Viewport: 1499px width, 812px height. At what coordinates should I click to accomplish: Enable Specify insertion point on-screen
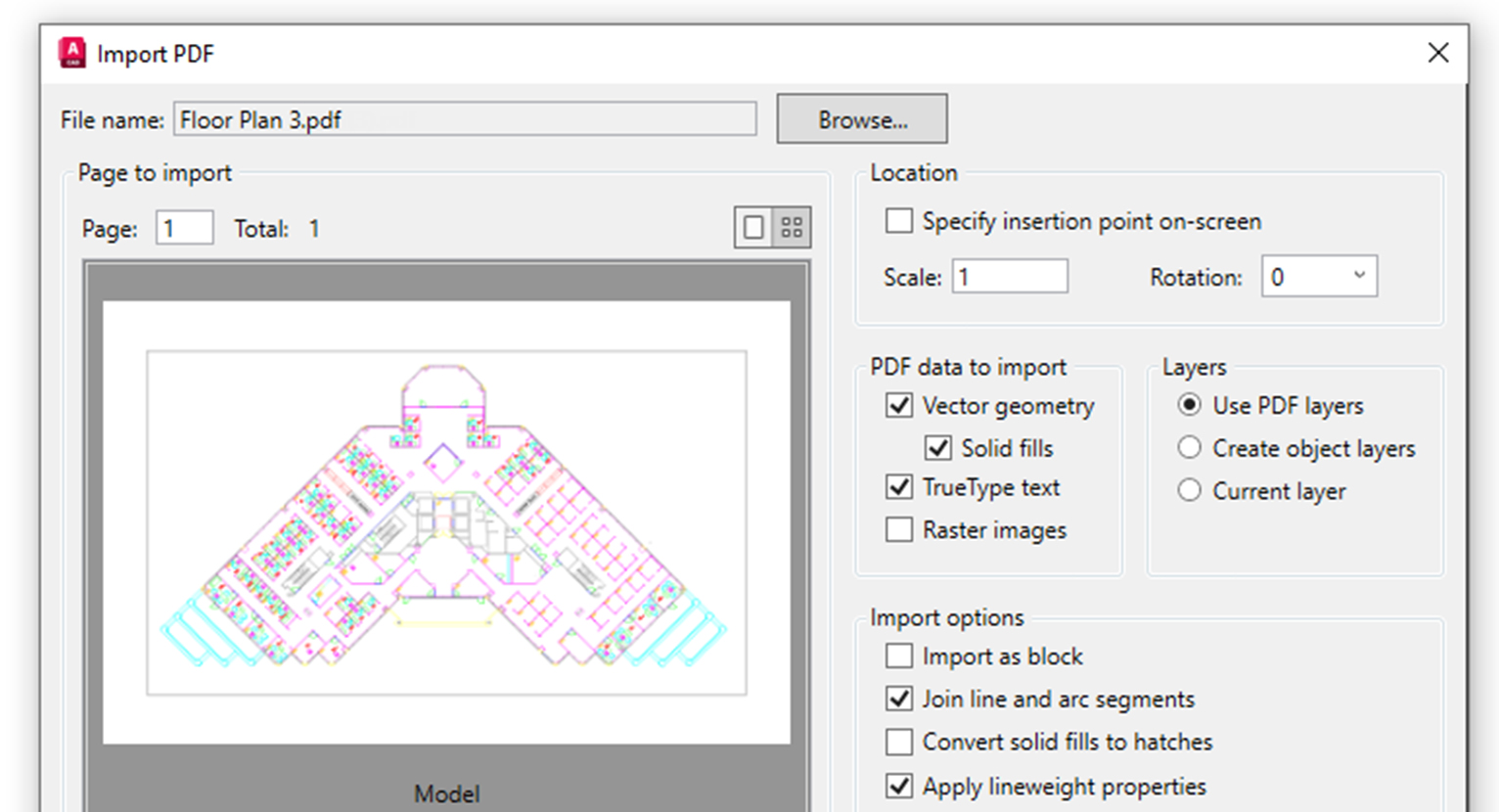898,221
